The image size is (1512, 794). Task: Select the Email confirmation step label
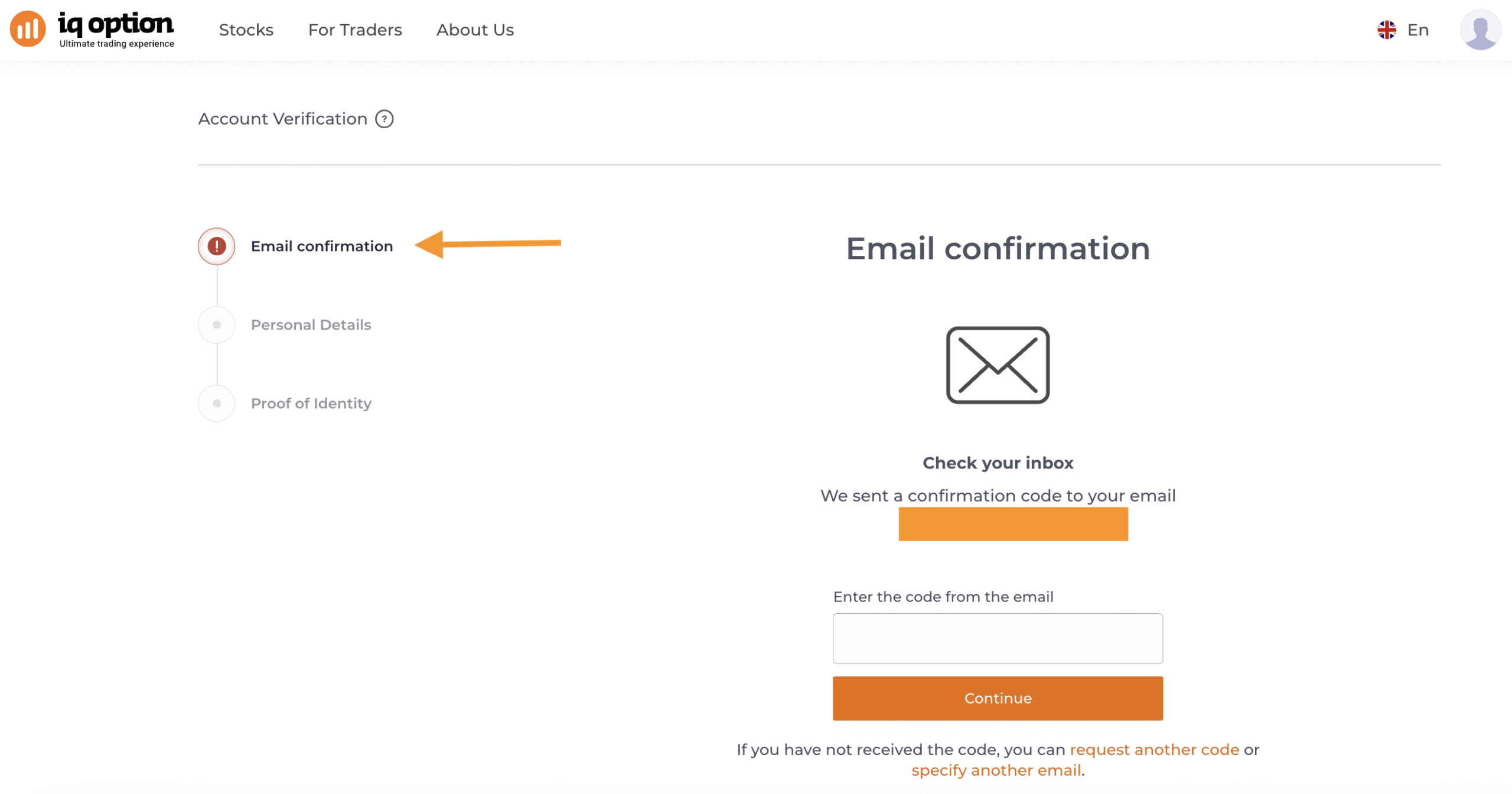click(x=322, y=246)
